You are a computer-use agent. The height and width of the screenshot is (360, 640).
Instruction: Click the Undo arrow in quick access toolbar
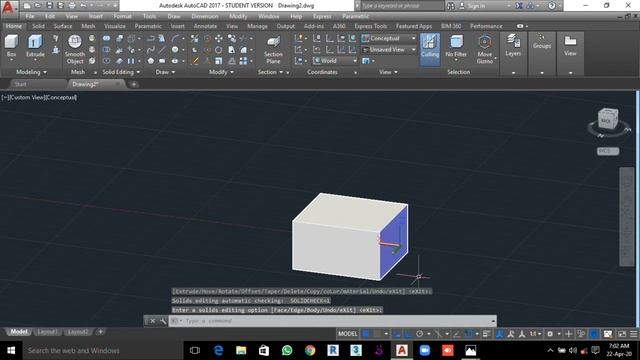coord(83,6)
